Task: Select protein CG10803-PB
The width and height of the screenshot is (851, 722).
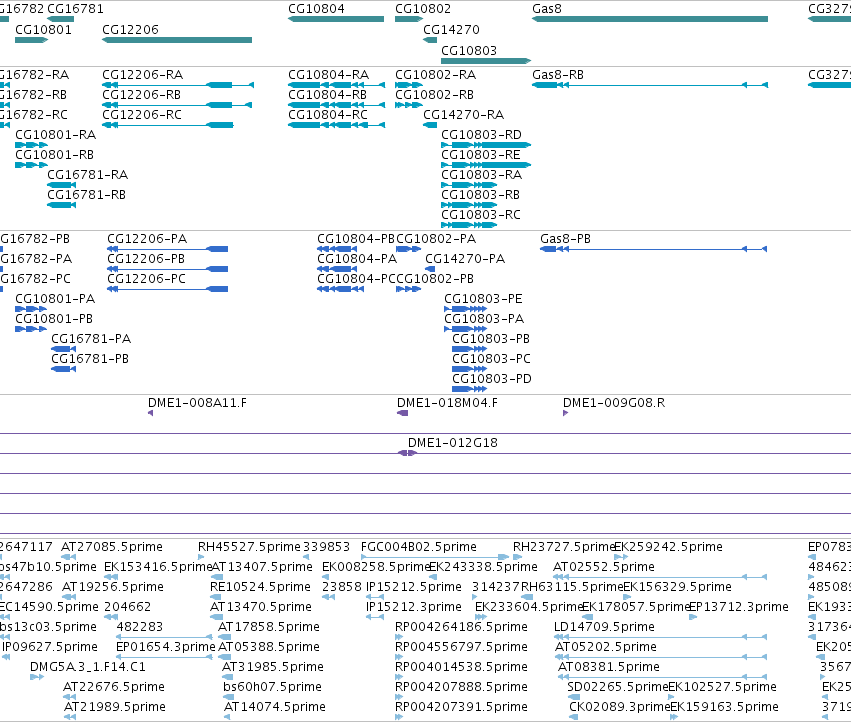Action: click(469, 349)
